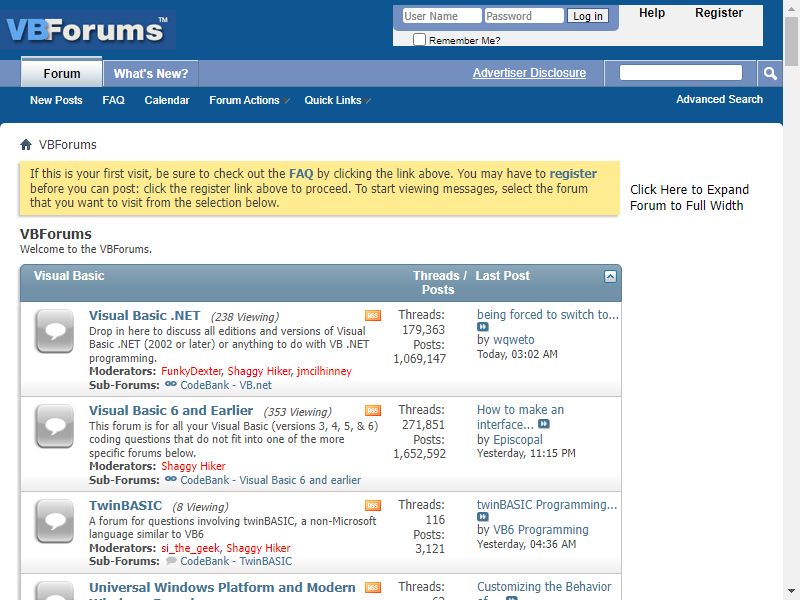Focus the User Name field
Image resolution: width=800 pixels, height=600 pixels.
click(x=442, y=16)
